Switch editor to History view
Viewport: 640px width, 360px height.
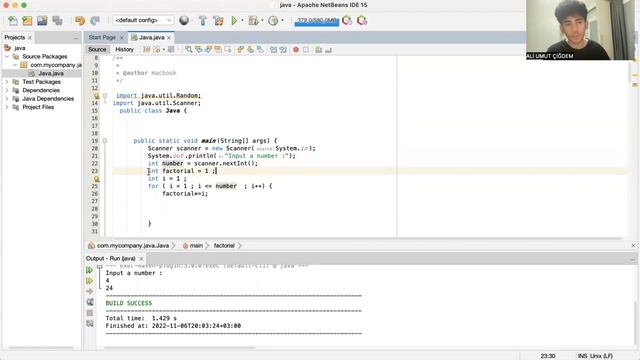pyautogui.click(x=124, y=49)
